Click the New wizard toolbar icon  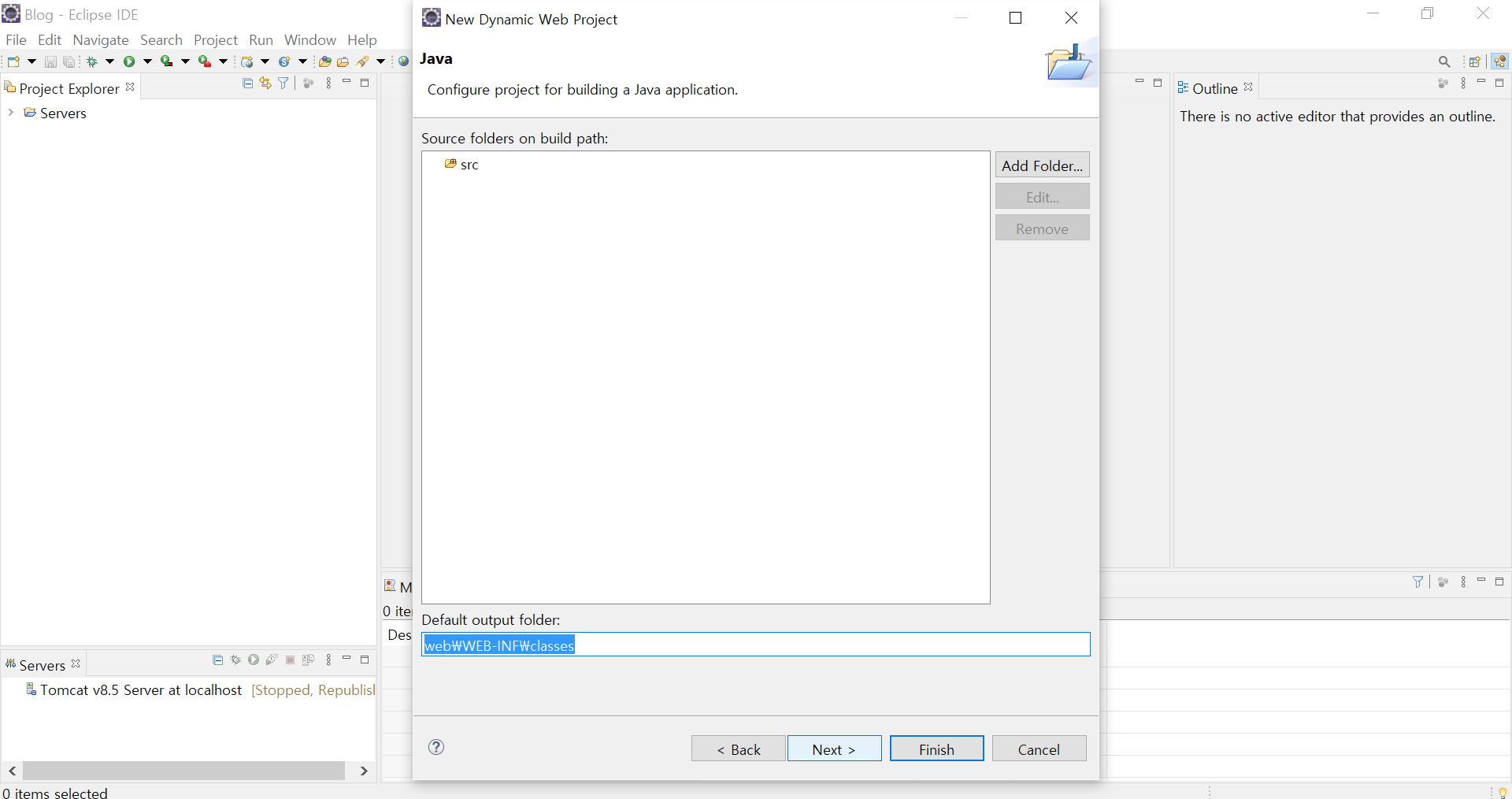coord(13,61)
